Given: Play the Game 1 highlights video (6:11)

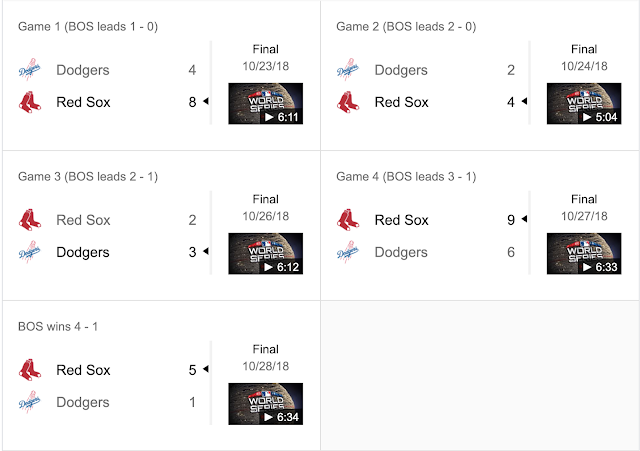Looking at the screenshot, I should coord(265,104).
